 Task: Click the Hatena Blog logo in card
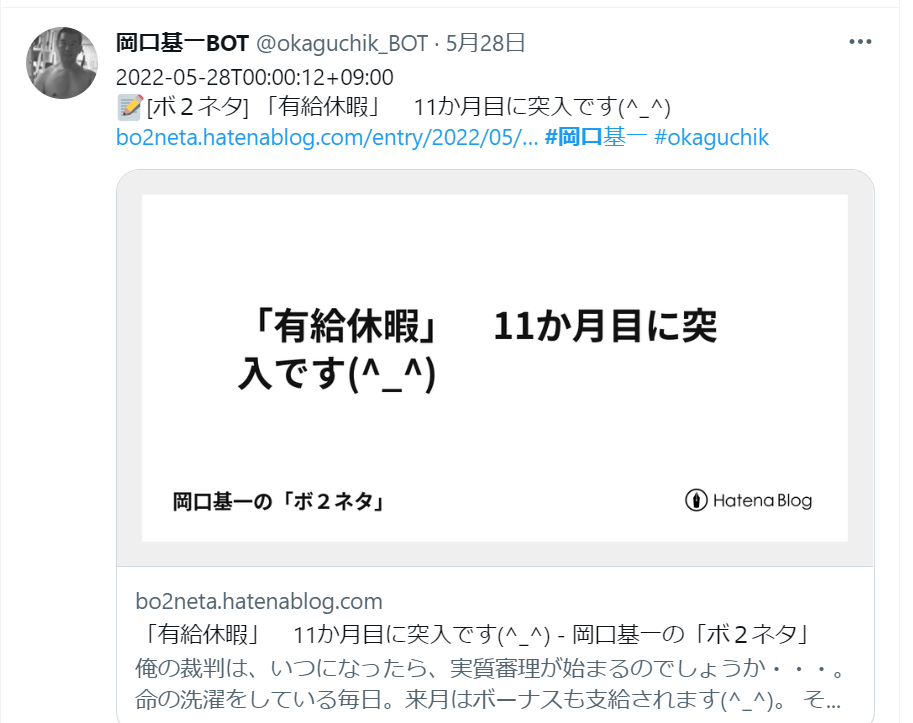tap(748, 500)
